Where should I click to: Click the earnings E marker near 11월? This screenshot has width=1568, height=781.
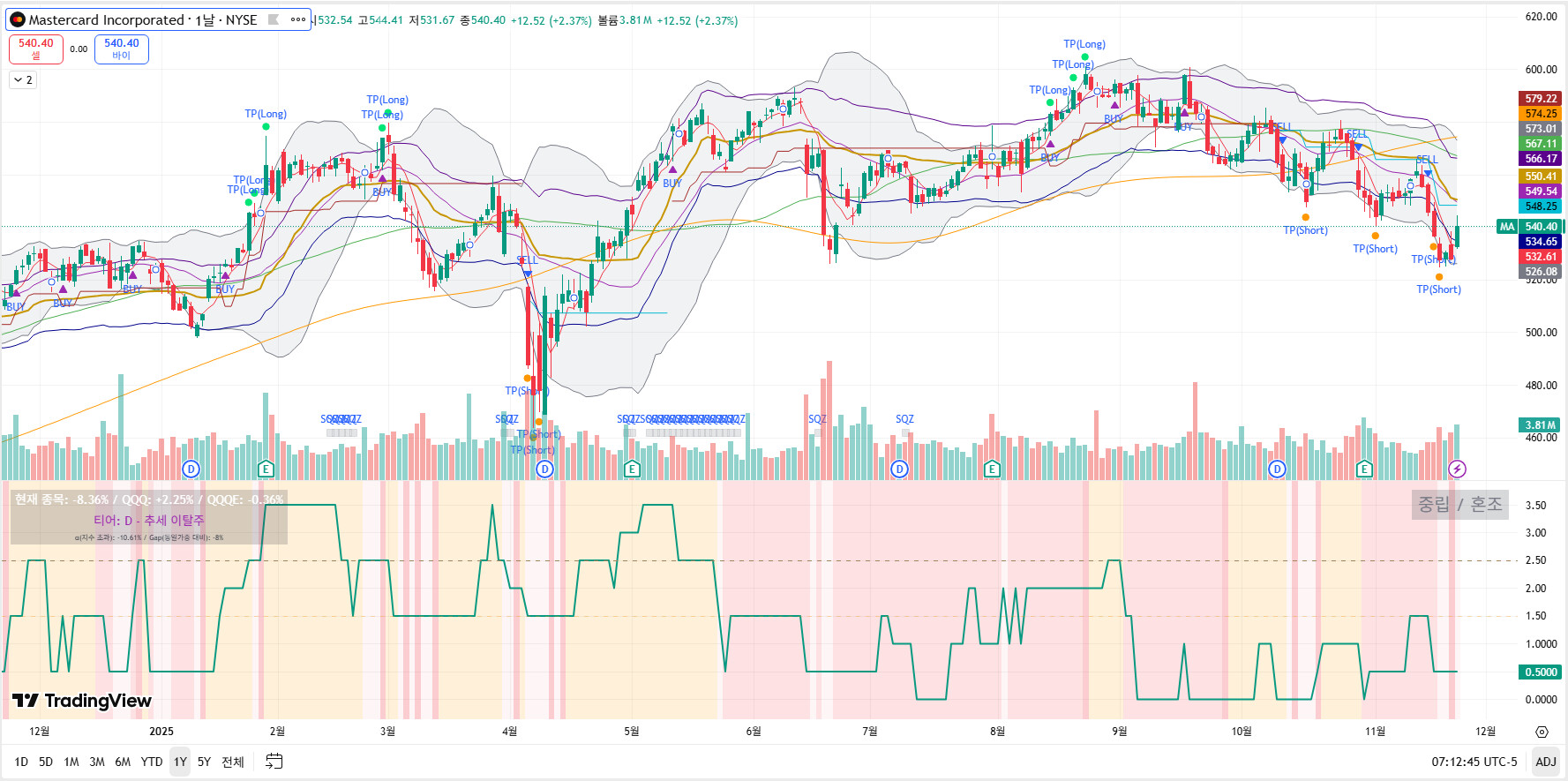(1364, 469)
